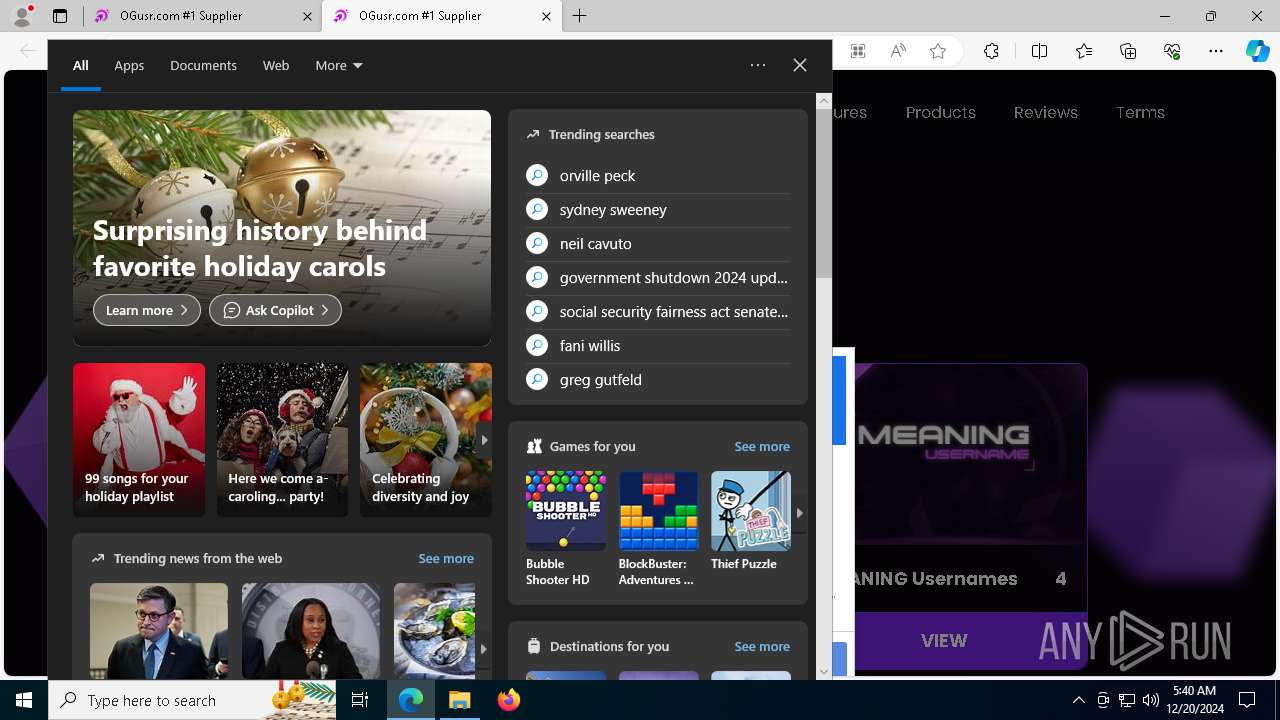Image resolution: width=1280 pixels, height=720 pixels.
Task: Open Microsoft Edge from the taskbar
Action: click(x=411, y=701)
